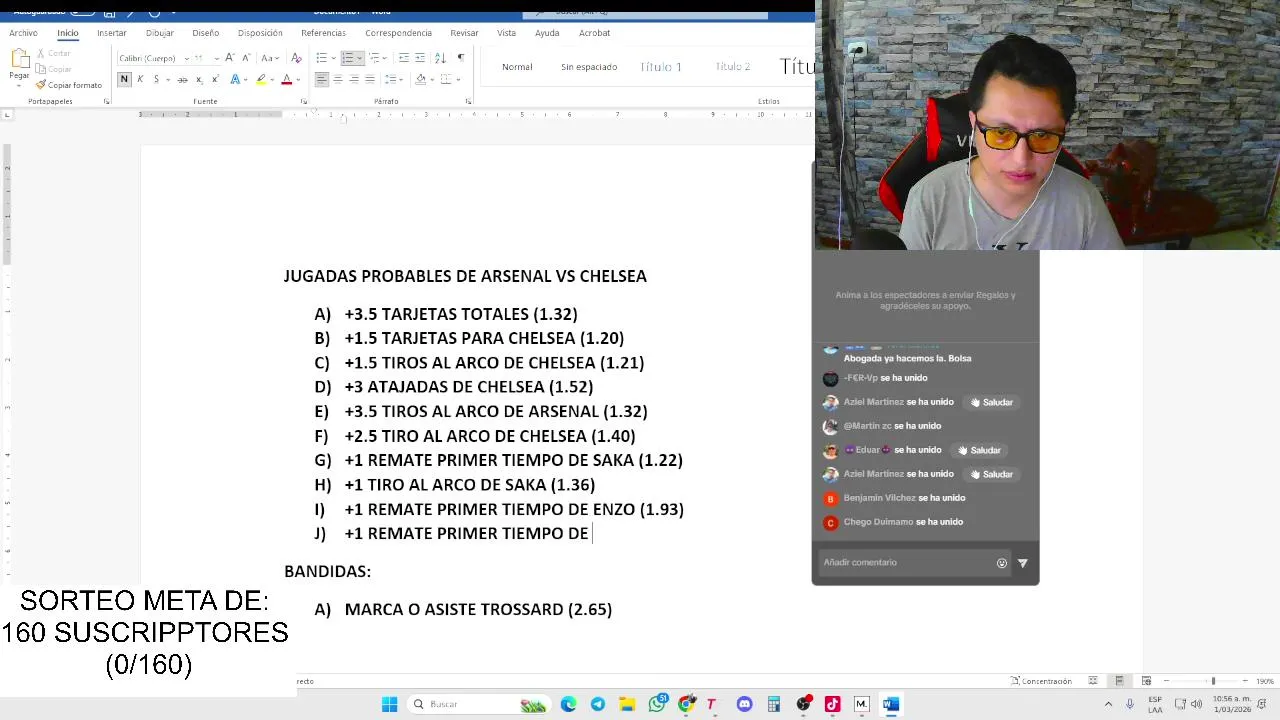Toggle strikethrough text formatting

[182, 79]
